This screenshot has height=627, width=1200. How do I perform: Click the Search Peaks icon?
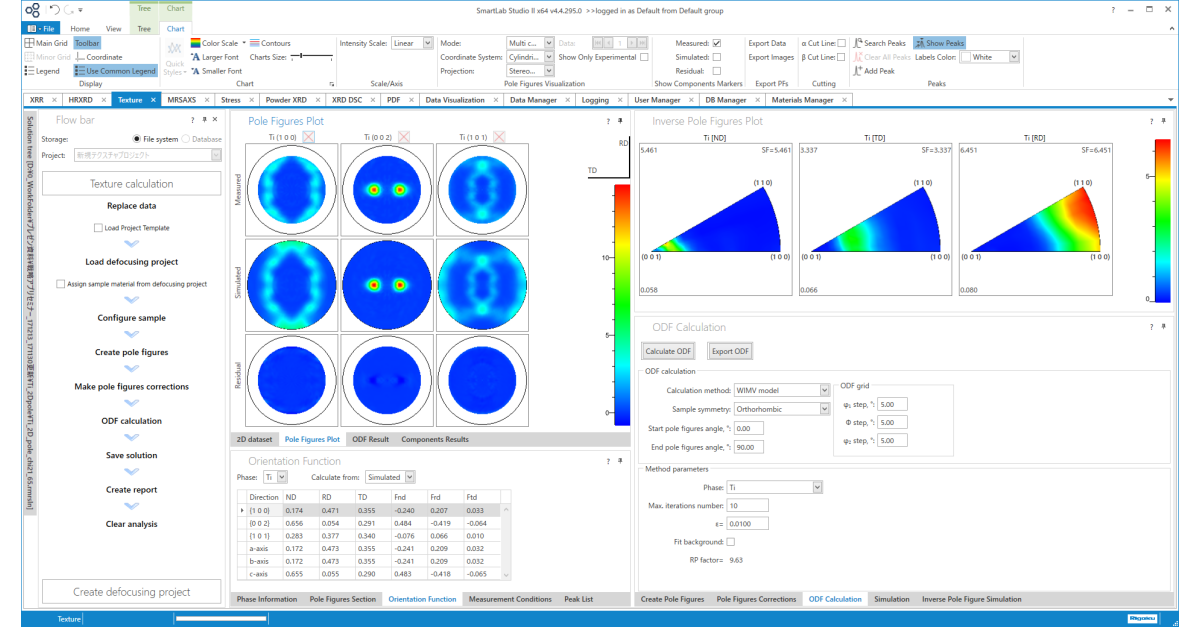click(858, 43)
